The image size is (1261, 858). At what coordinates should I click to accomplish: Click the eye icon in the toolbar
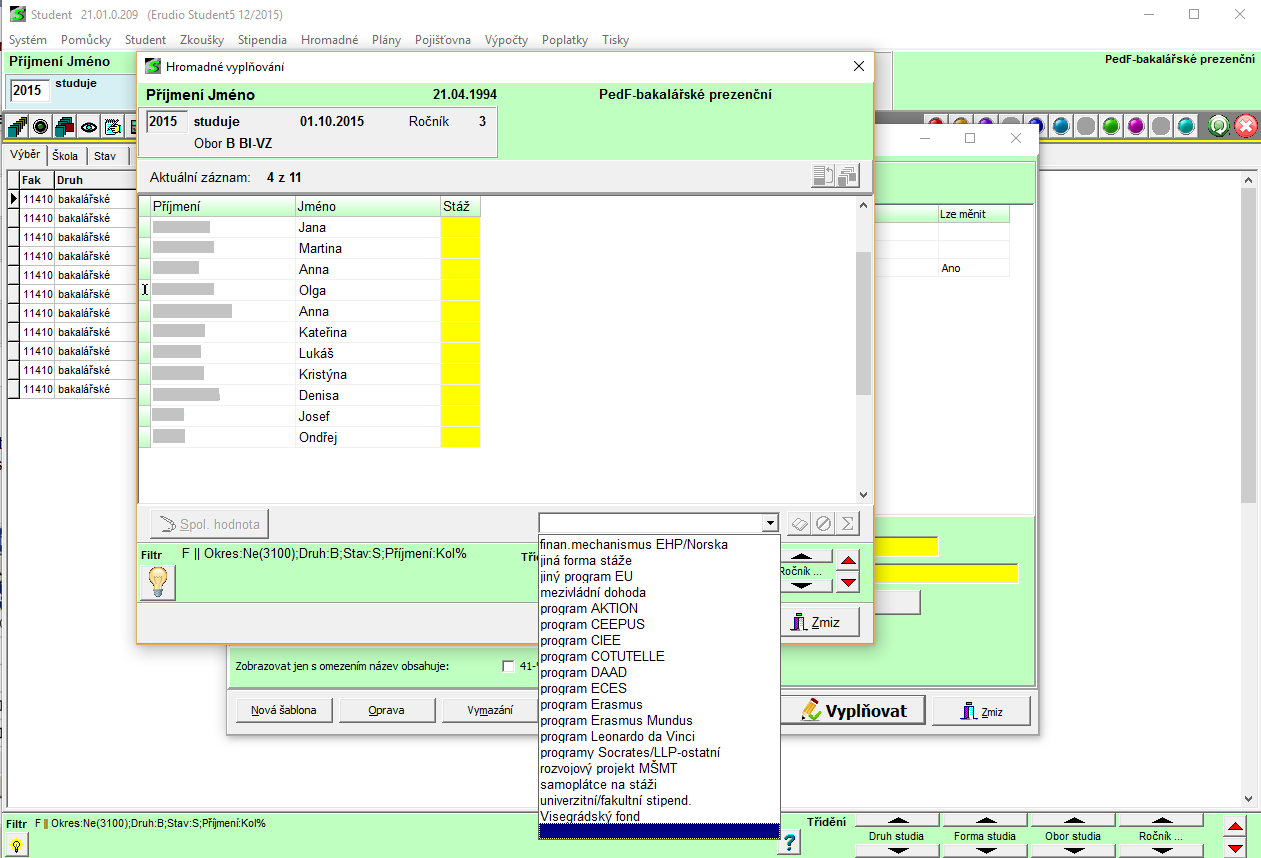[x=89, y=127]
